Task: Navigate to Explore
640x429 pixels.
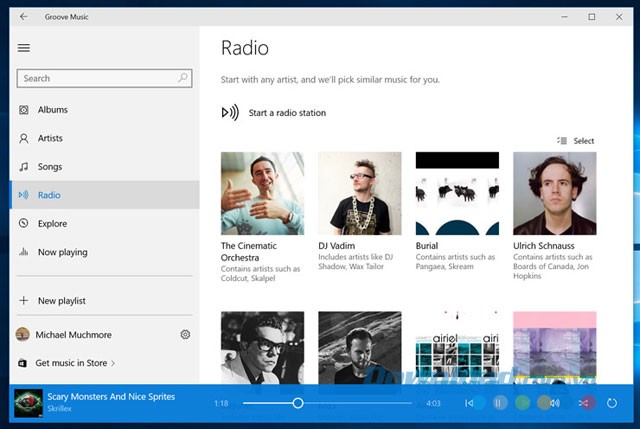Action: tap(52, 224)
